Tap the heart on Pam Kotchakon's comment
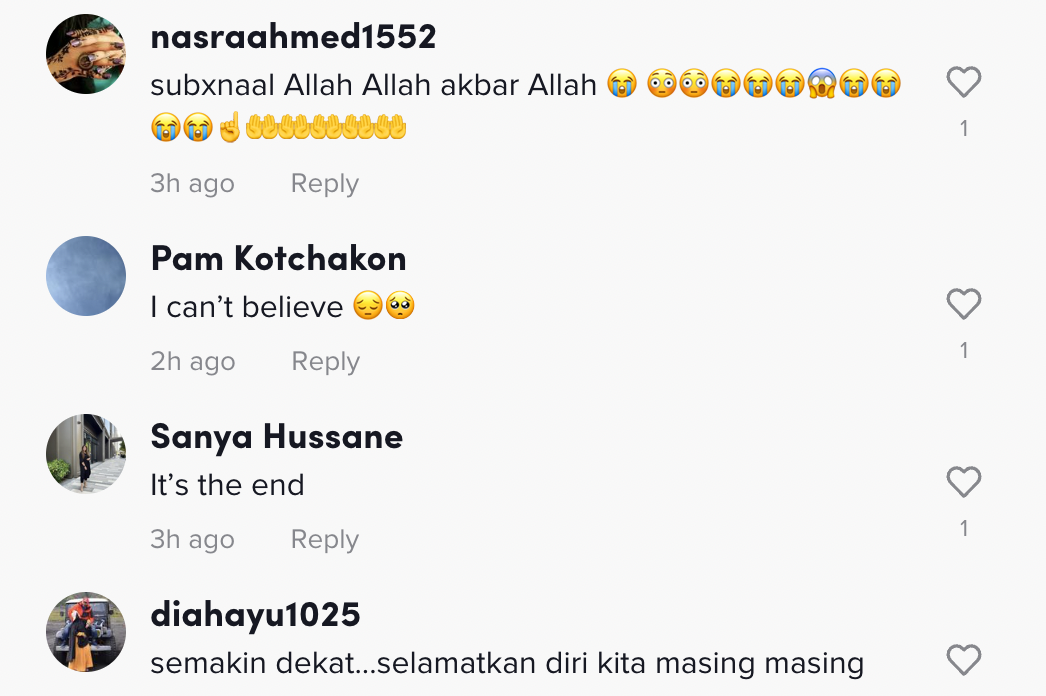 (963, 304)
